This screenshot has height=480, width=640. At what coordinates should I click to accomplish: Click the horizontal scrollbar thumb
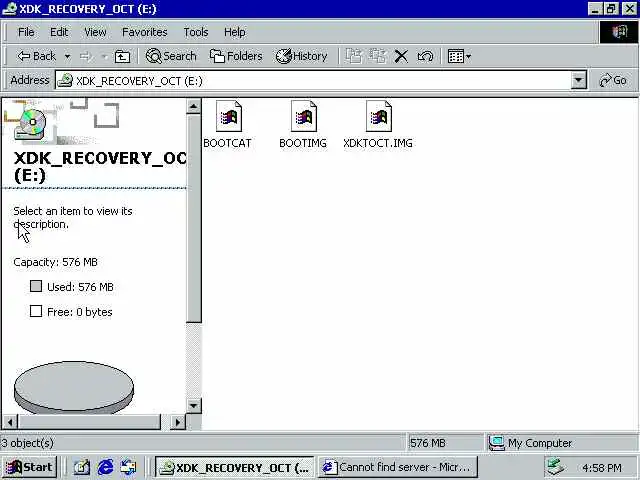pos(89,422)
